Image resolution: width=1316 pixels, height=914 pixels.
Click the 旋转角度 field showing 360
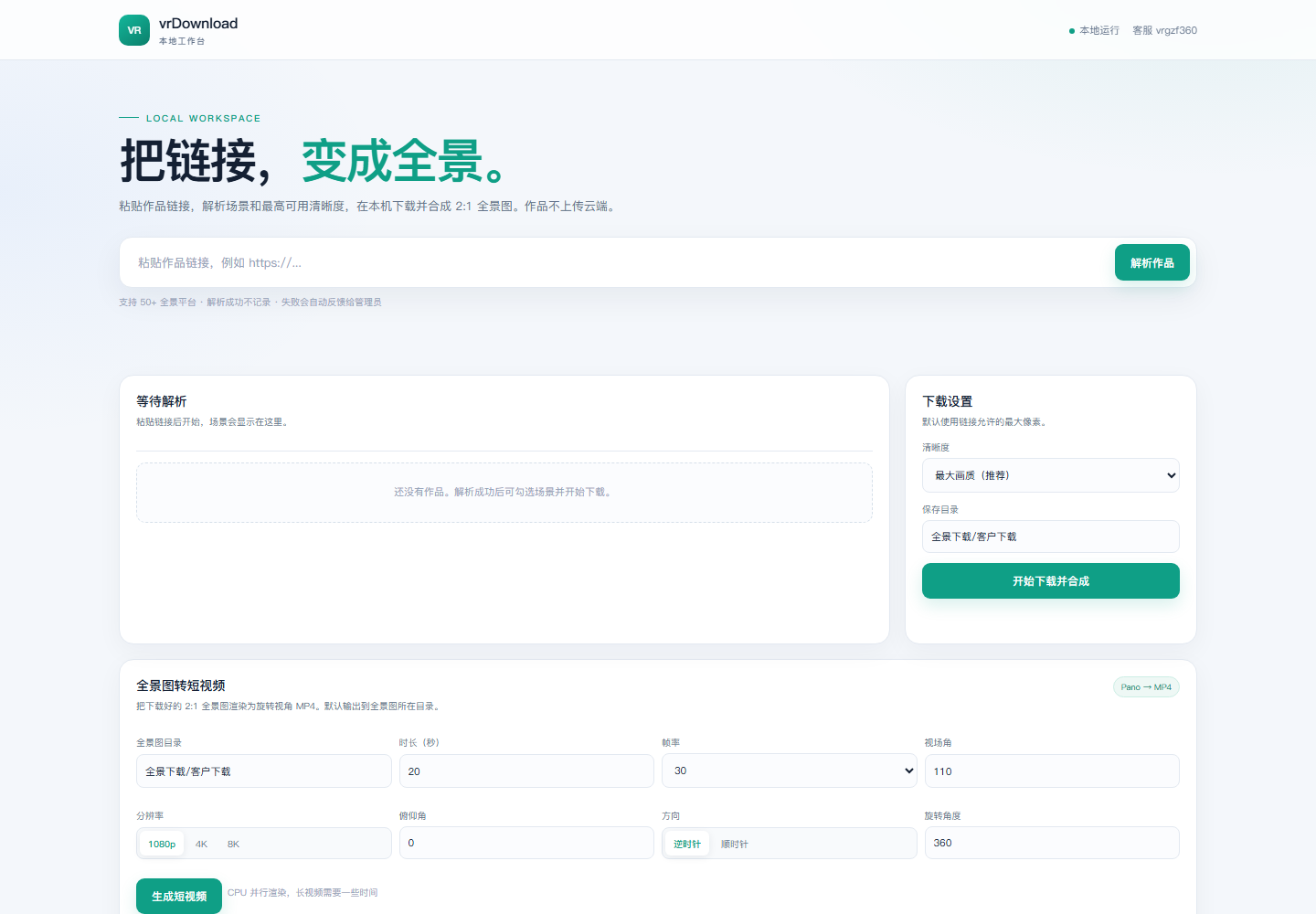click(x=1052, y=843)
